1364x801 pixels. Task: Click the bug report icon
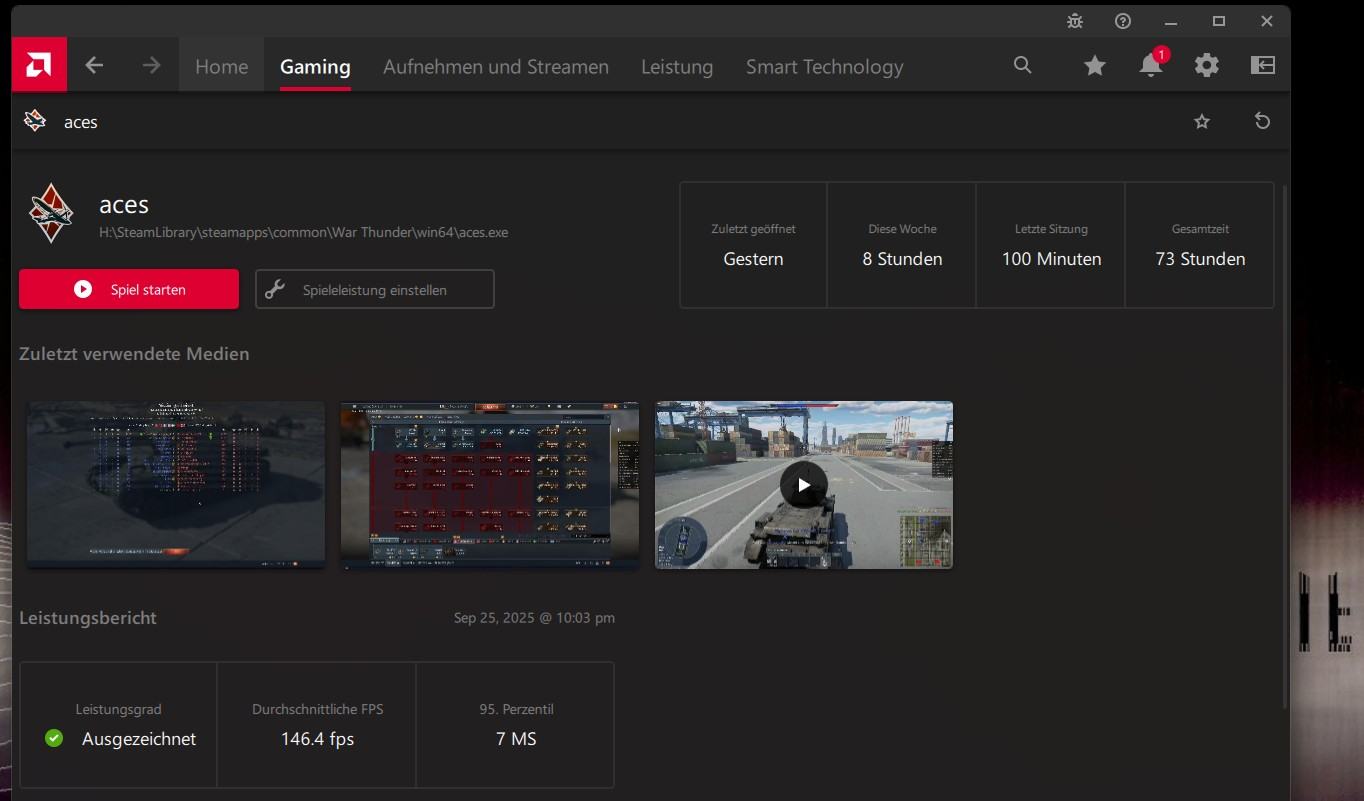(1075, 21)
